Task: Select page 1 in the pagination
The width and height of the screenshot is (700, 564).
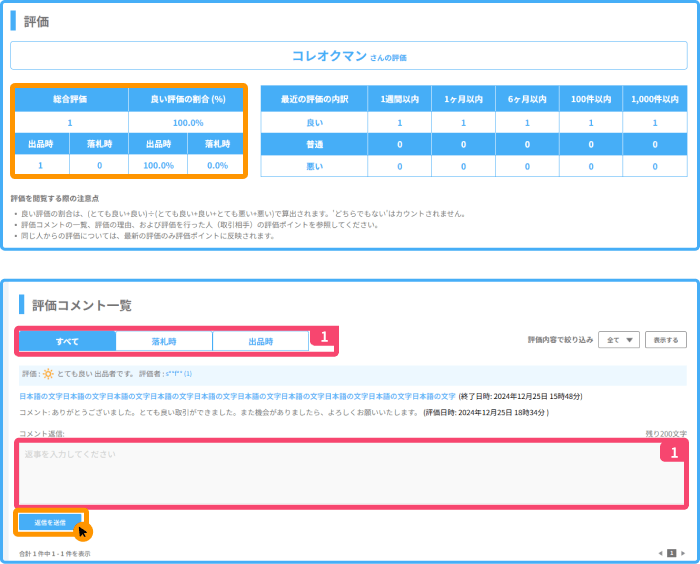Action: coord(671,553)
